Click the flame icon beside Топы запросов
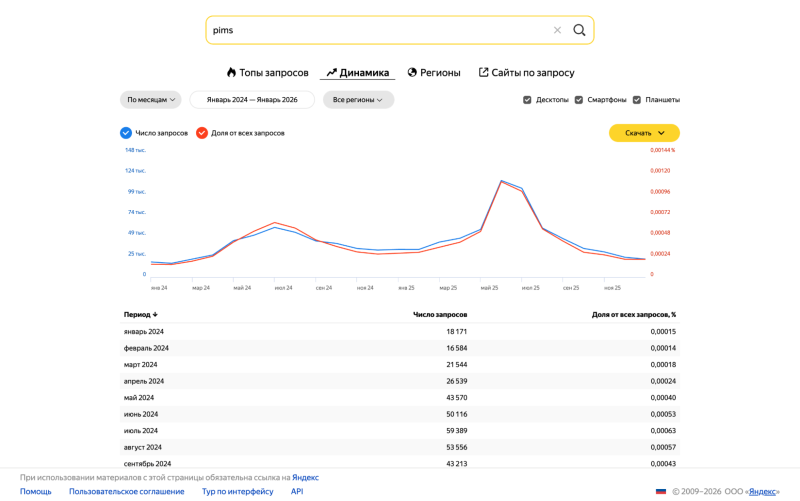The image size is (800, 501). [x=231, y=72]
